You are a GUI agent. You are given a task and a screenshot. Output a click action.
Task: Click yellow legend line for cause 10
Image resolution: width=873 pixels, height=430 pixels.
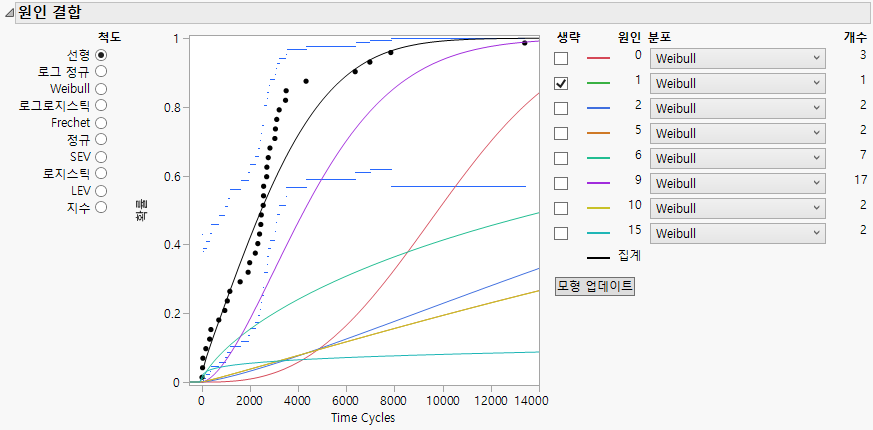pos(599,208)
